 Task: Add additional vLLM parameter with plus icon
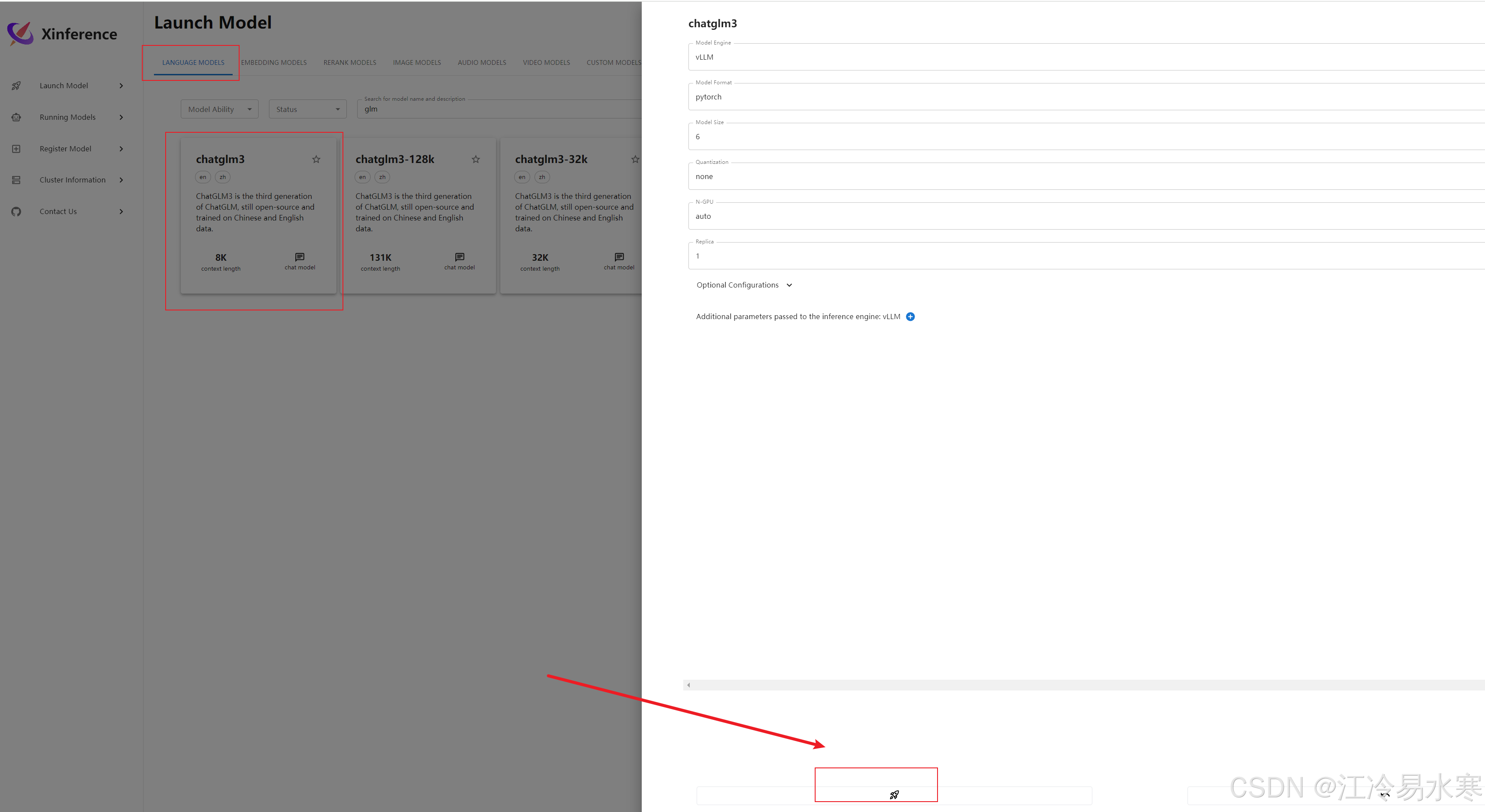(910, 316)
